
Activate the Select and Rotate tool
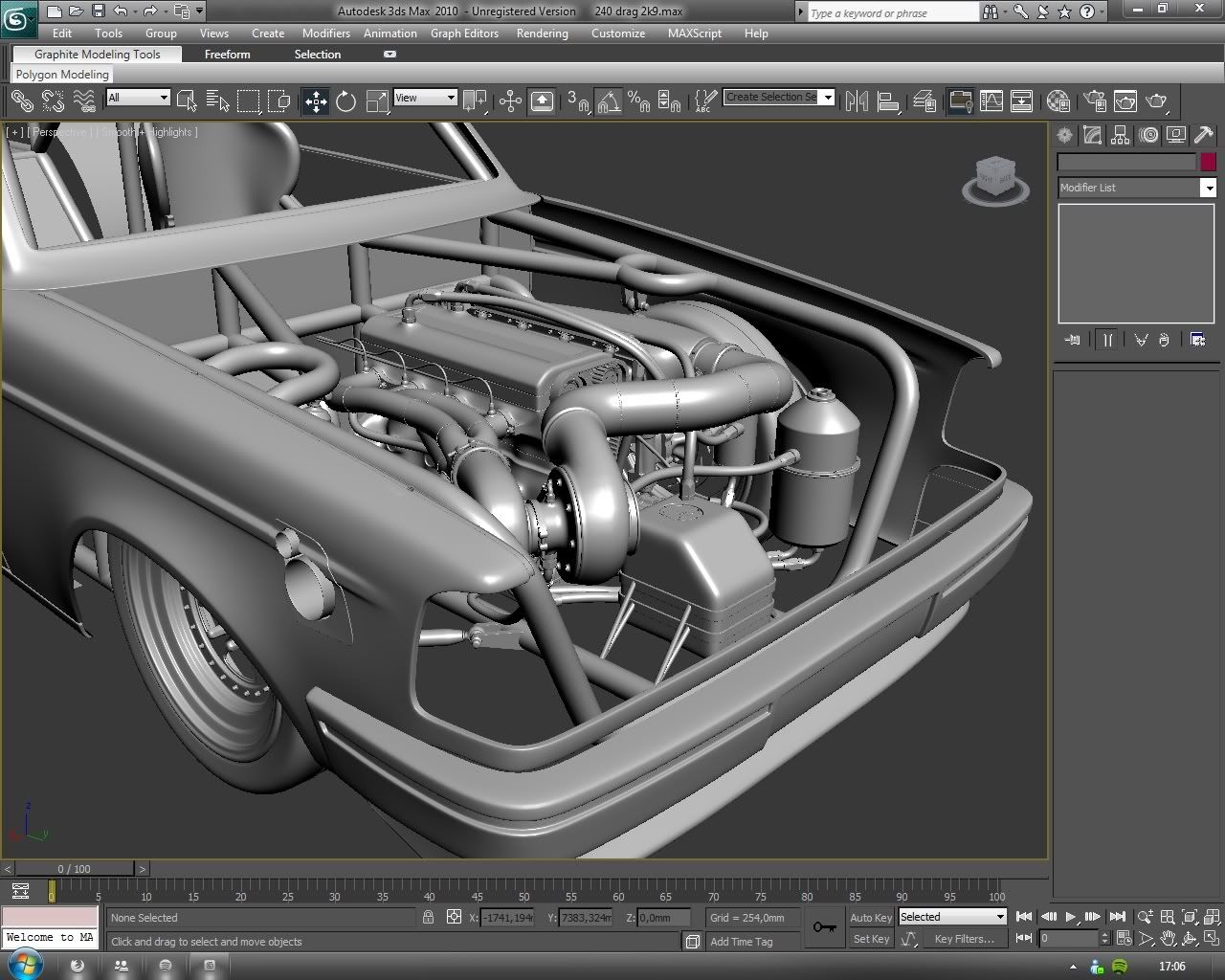[x=345, y=100]
